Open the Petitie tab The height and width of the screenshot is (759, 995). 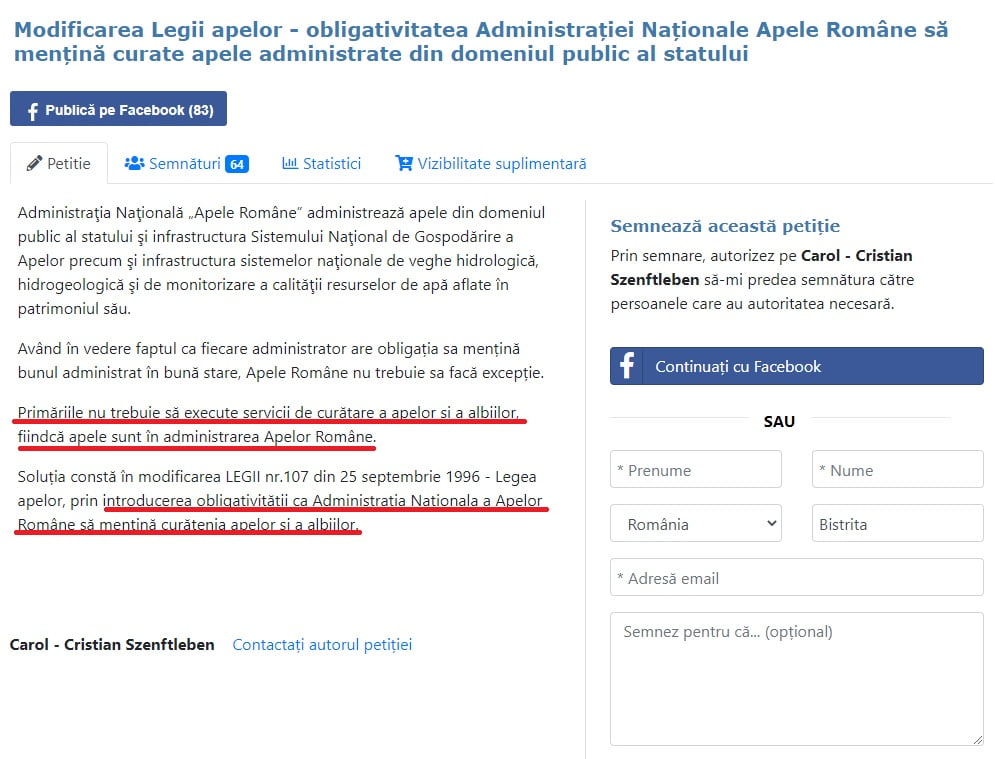59,164
